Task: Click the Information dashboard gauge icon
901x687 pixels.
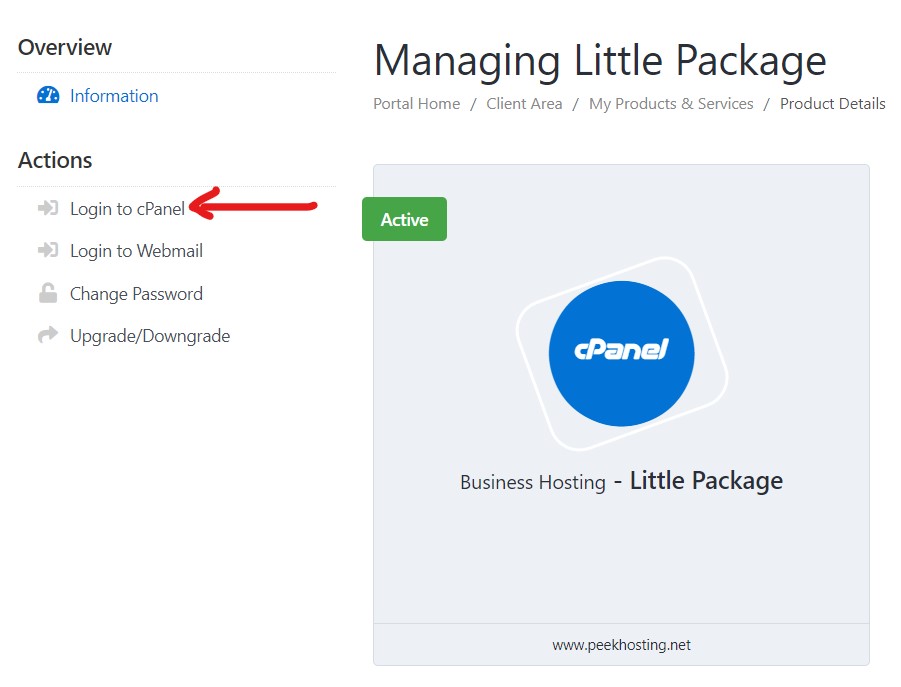Action: click(x=48, y=96)
